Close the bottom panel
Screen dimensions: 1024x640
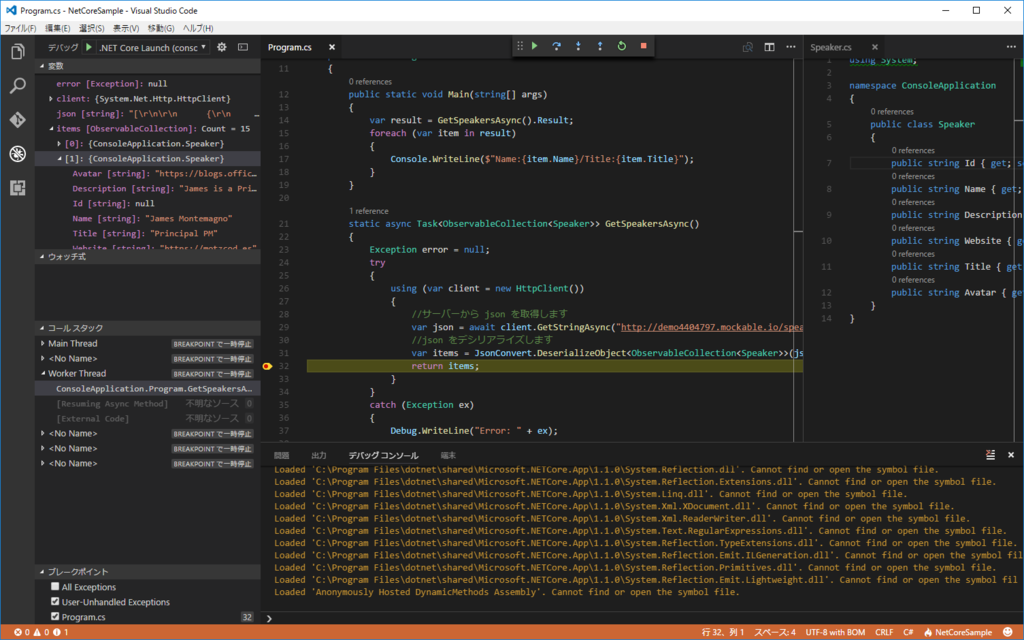[x=1011, y=455]
